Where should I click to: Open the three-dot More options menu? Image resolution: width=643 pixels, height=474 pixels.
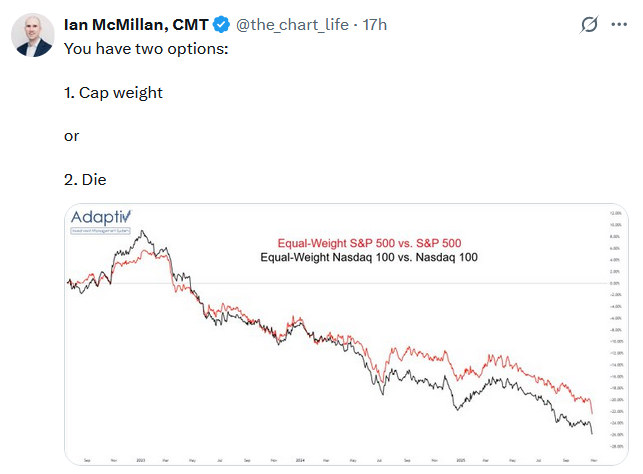point(620,24)
